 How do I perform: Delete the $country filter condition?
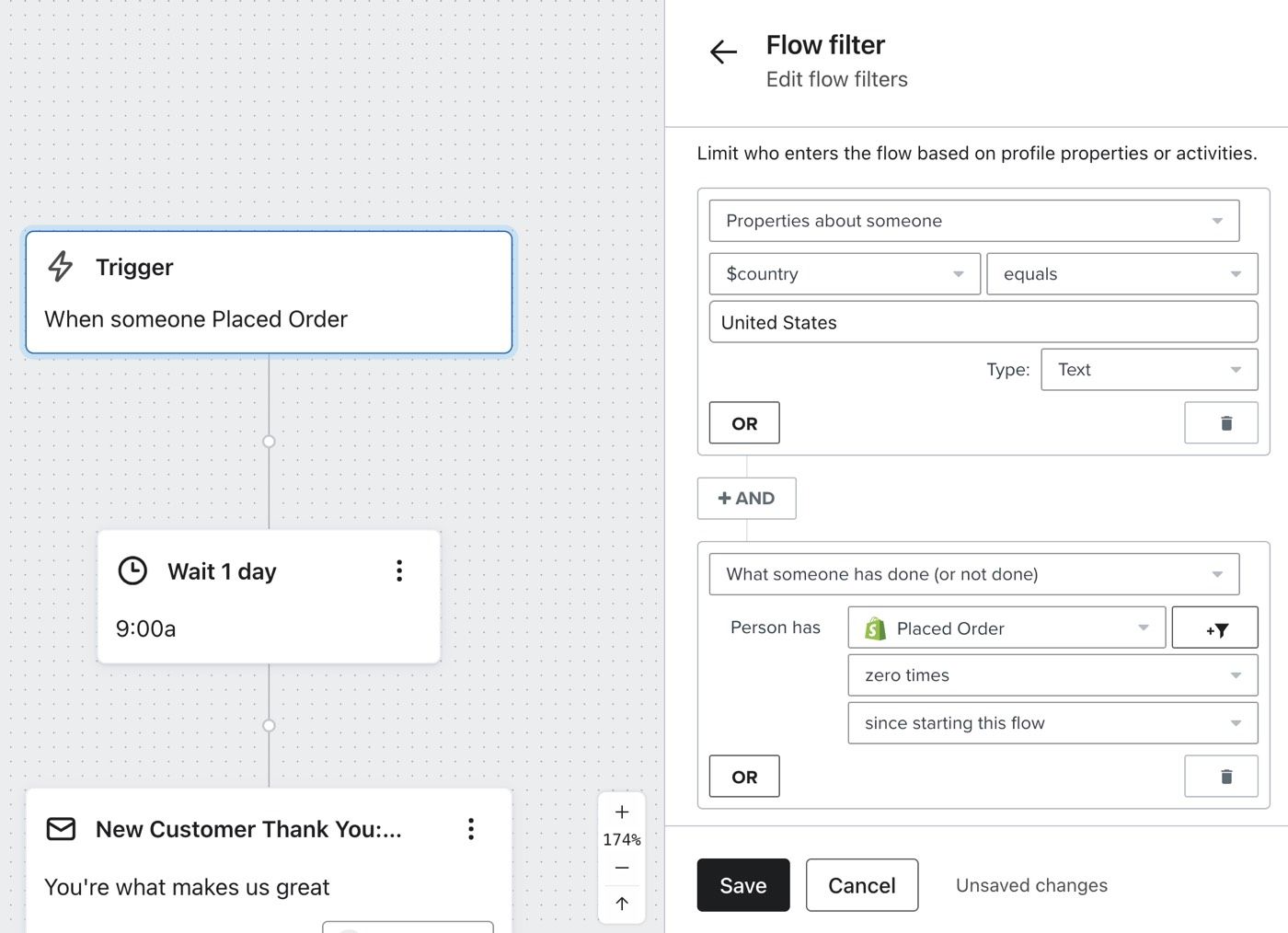click(x=1220, y=423)
